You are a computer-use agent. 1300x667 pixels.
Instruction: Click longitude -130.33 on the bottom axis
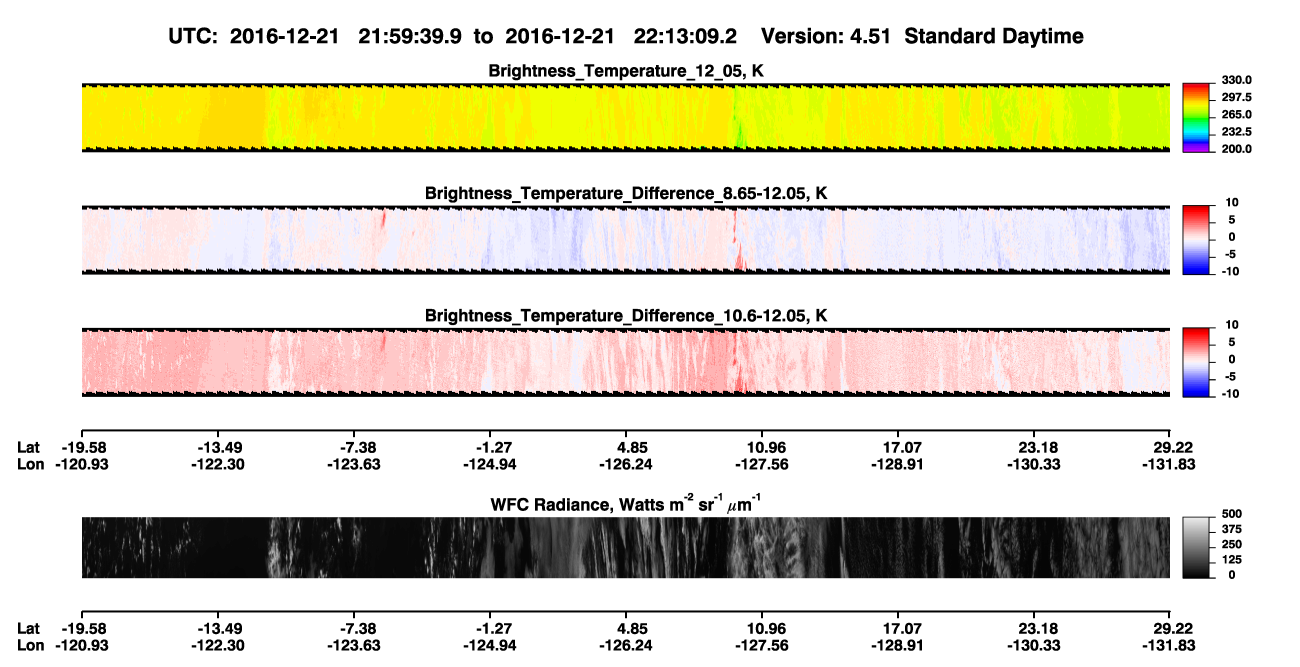pos(1033,645)
